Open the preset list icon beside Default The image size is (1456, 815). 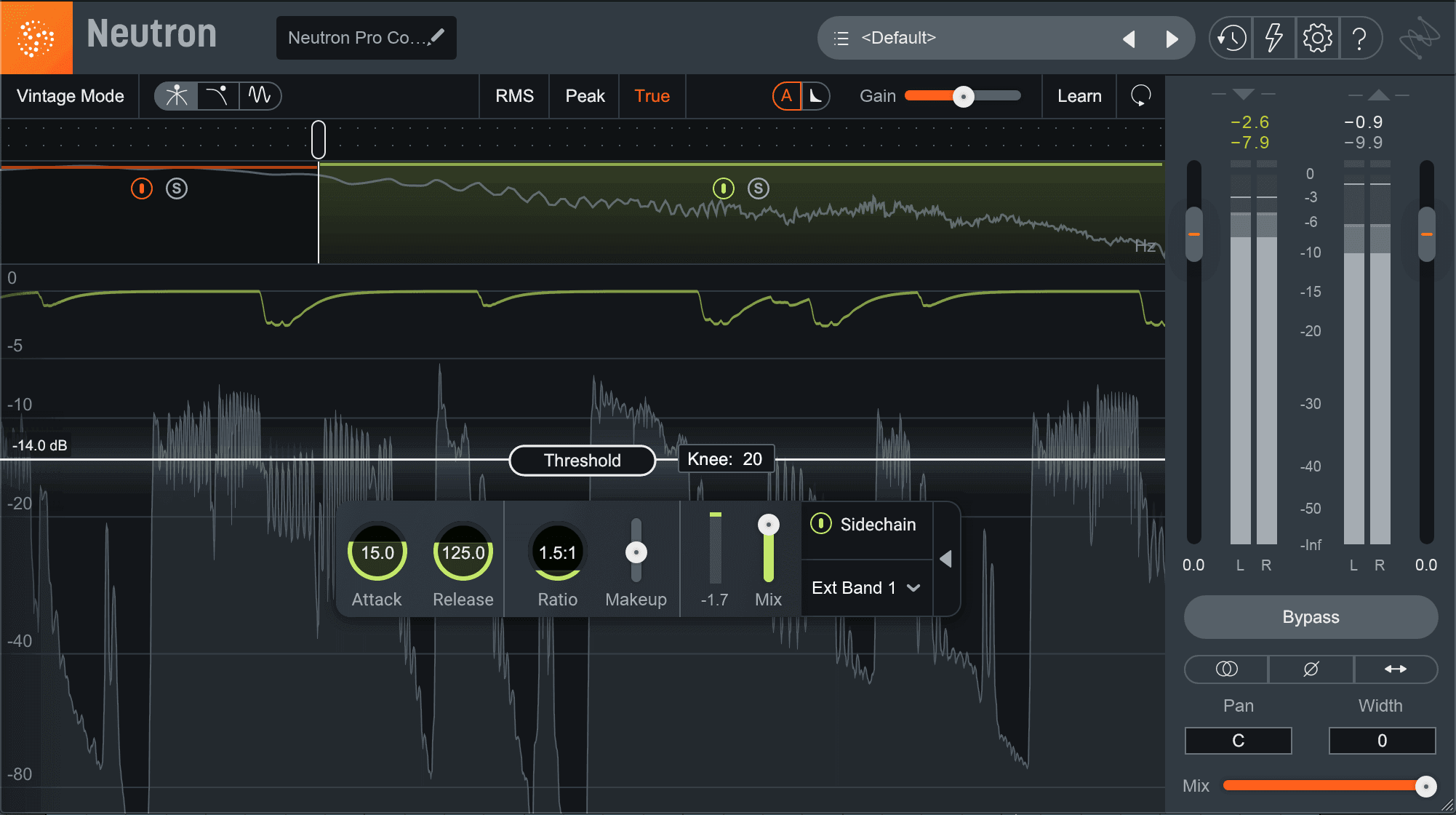click(841, 39)
